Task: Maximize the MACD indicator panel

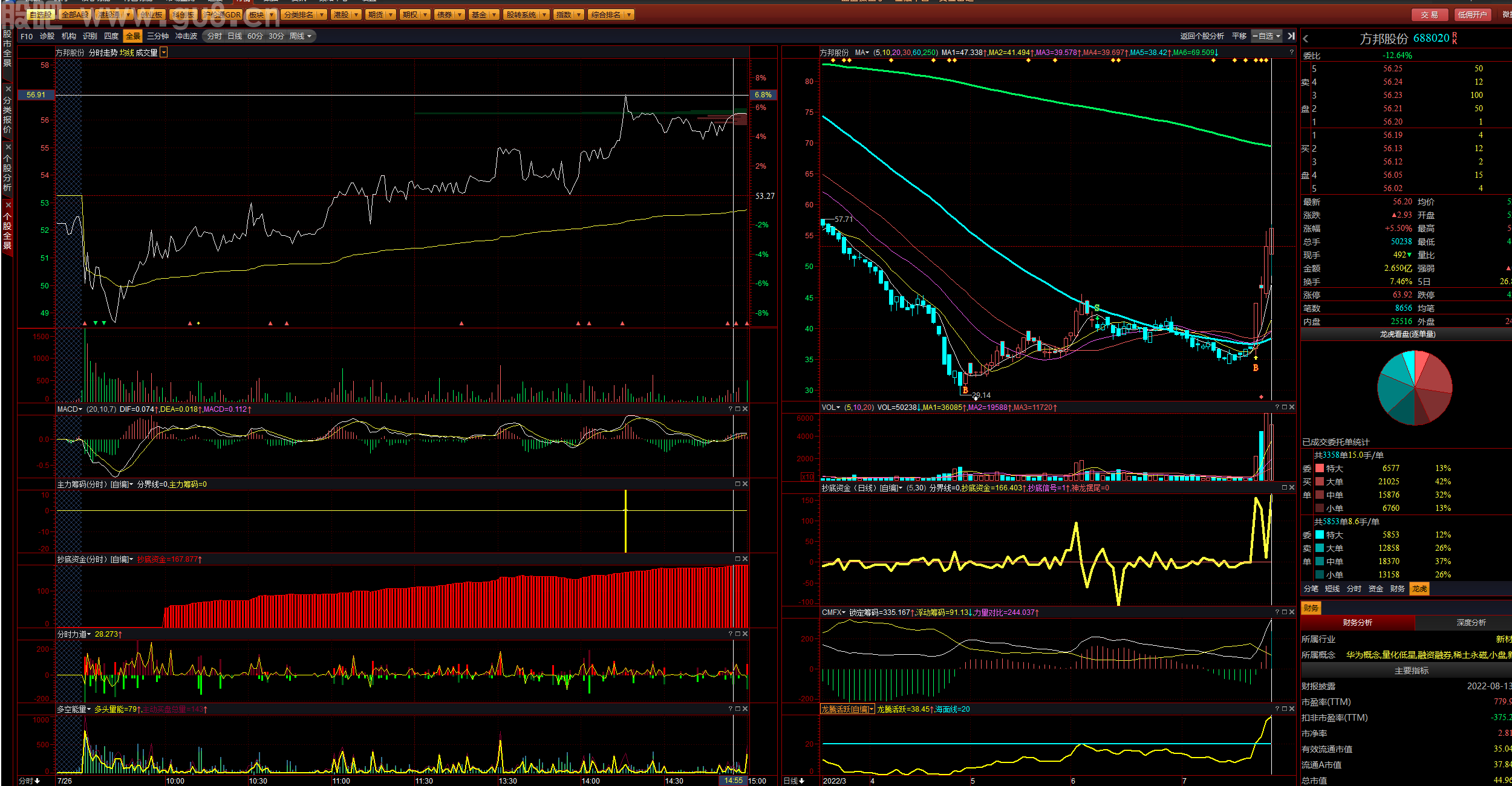Action: pyautogui.click(x=738, y=409)
